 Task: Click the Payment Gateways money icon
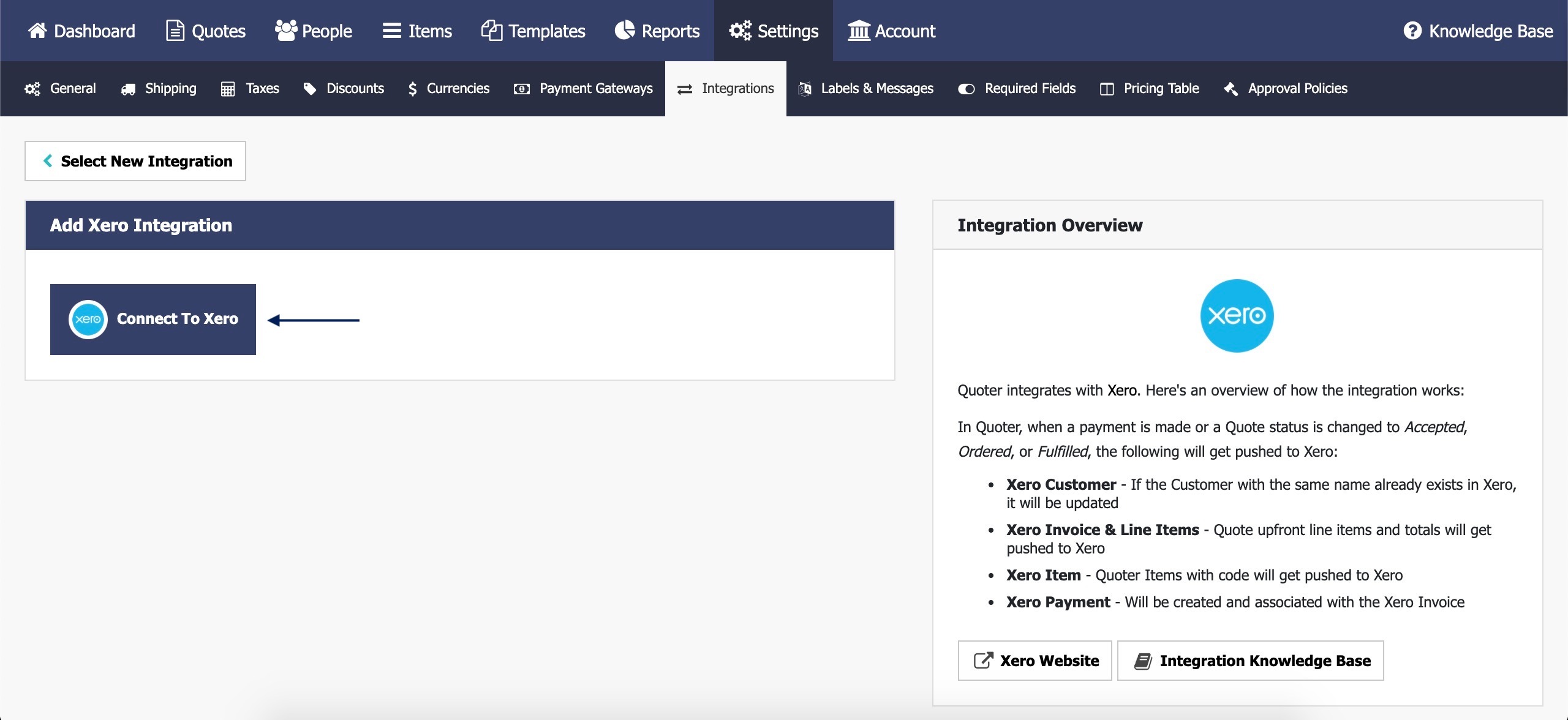click(x=522, y=89)
